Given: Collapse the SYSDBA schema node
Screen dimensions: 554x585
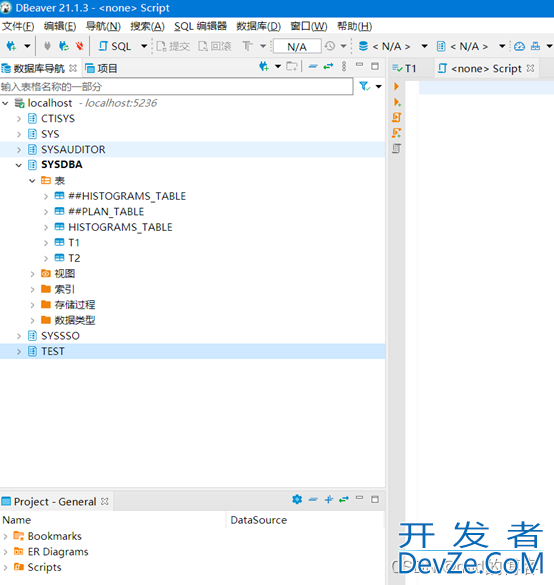Looking at the screenshot, I should 19,165.
